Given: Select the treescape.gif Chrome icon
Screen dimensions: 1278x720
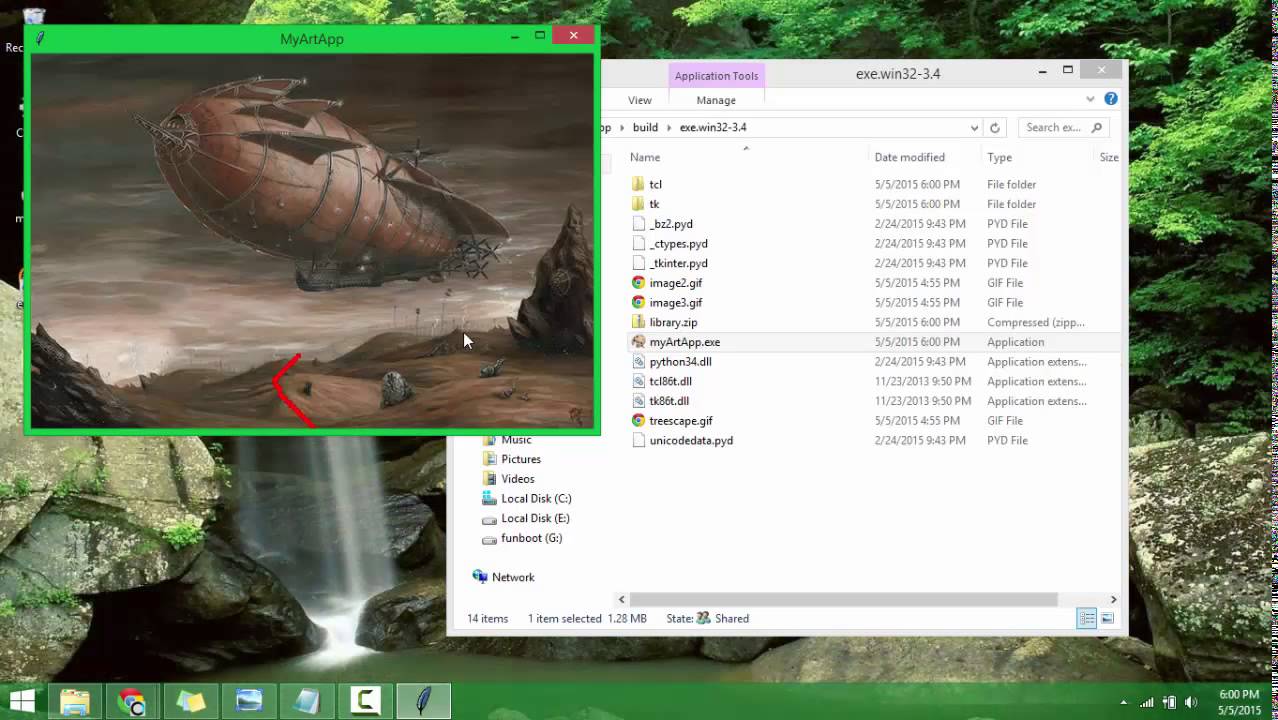Looking at the screenshot, I should (638, 420).
